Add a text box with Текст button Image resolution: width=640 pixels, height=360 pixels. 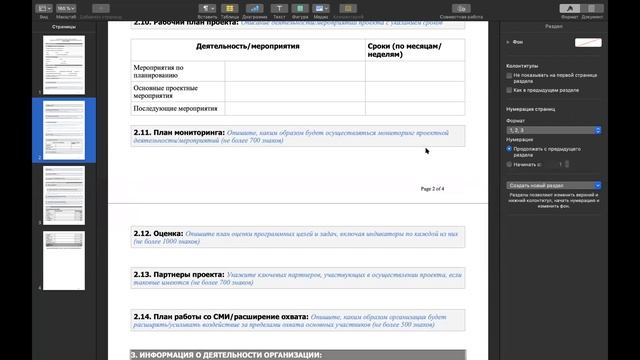(279, 8)
